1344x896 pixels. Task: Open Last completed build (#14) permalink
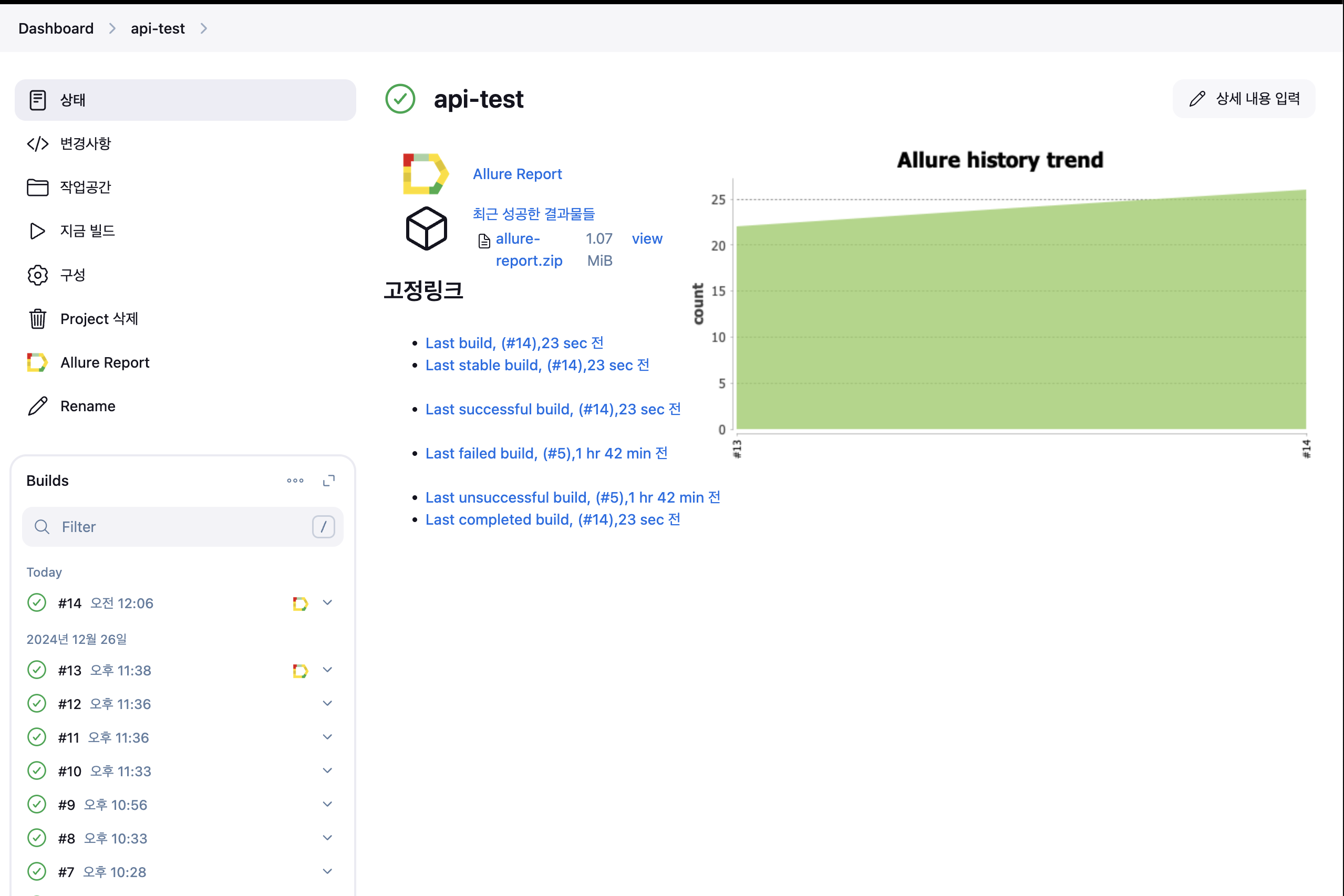click(553, 519)
